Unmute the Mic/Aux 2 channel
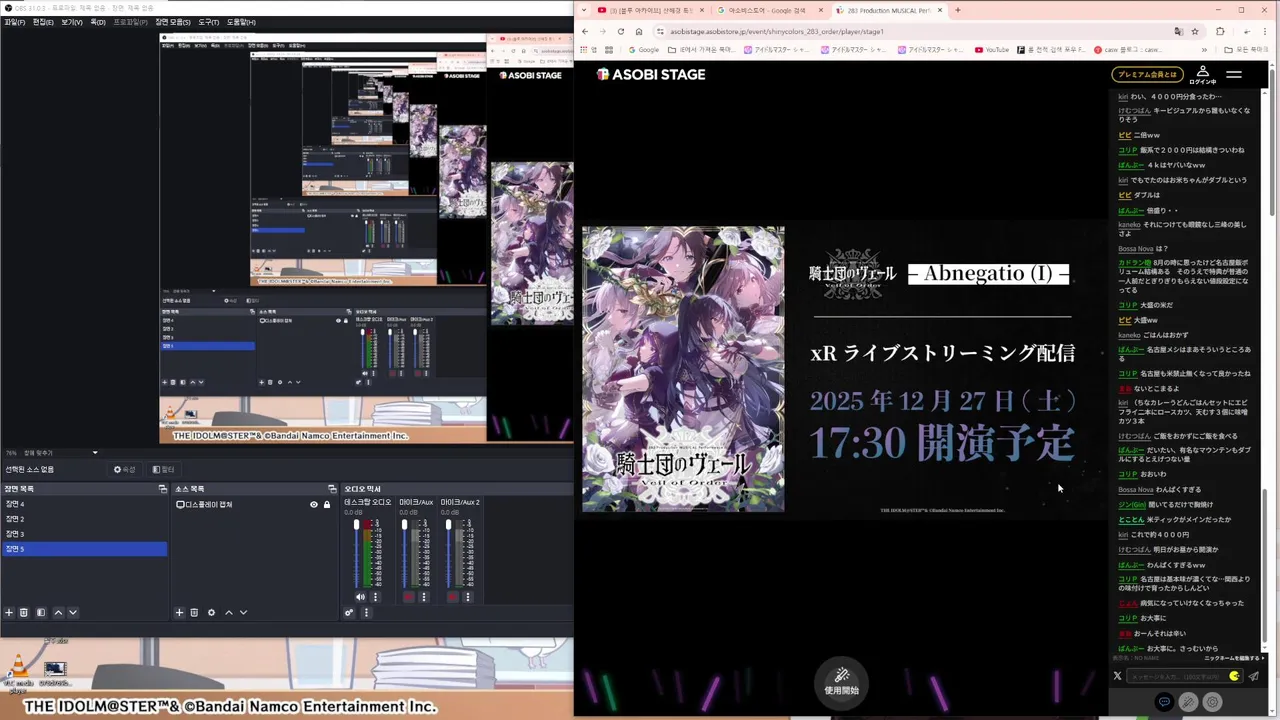This screenshot has height=720, width=1280. point(452,597)
